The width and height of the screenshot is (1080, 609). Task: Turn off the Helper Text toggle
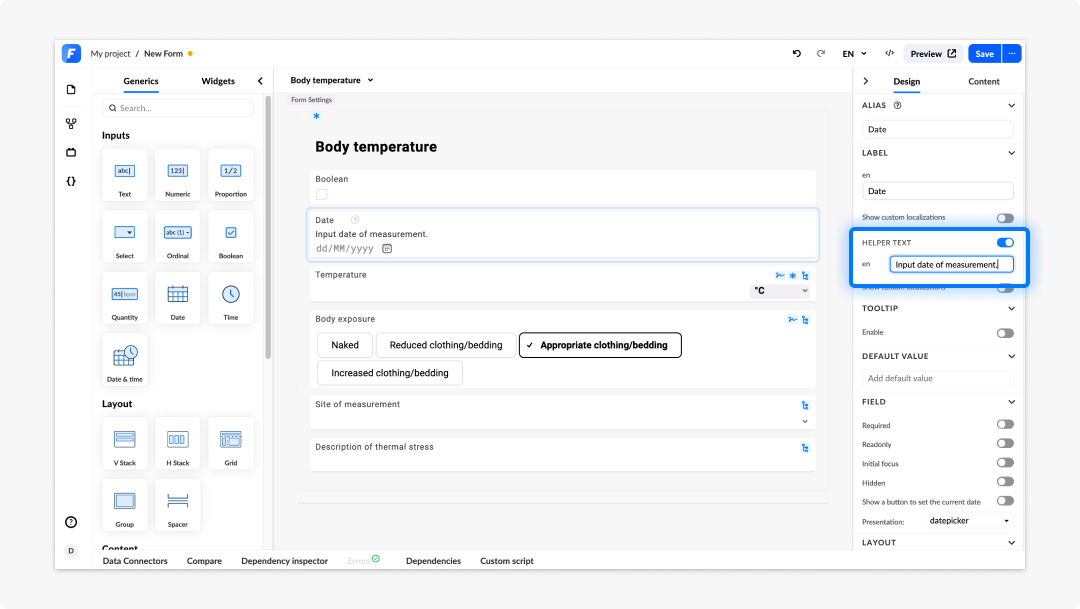pyautogui.click(x=1005, y=242)
